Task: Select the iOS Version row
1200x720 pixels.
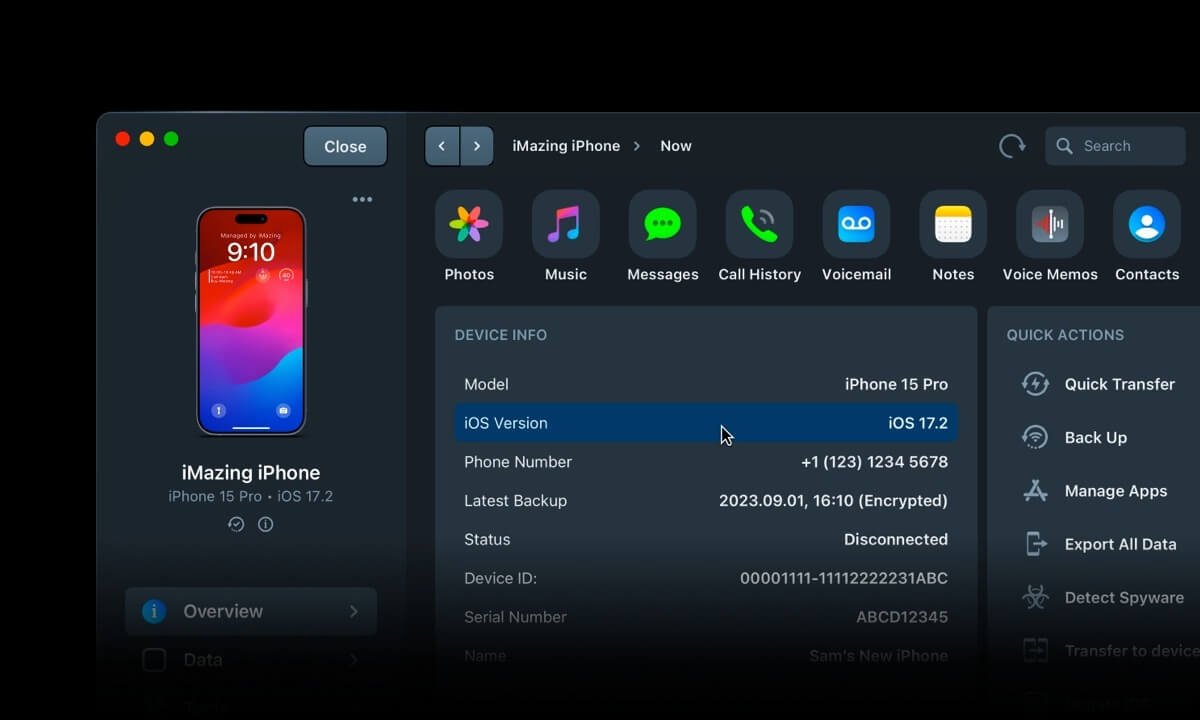Action: coord(706,423)
